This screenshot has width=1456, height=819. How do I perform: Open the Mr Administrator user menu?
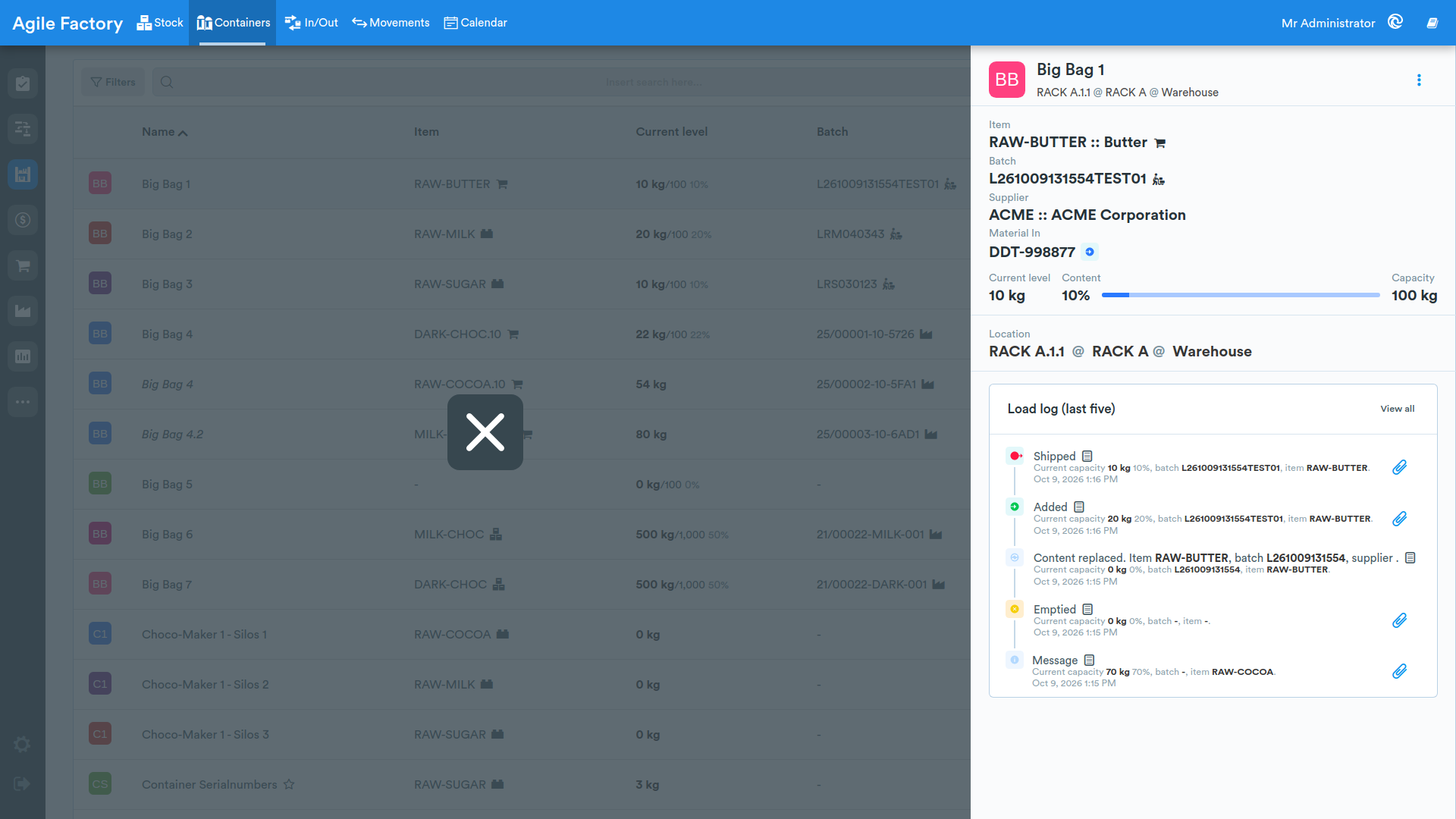[1328, 23]
